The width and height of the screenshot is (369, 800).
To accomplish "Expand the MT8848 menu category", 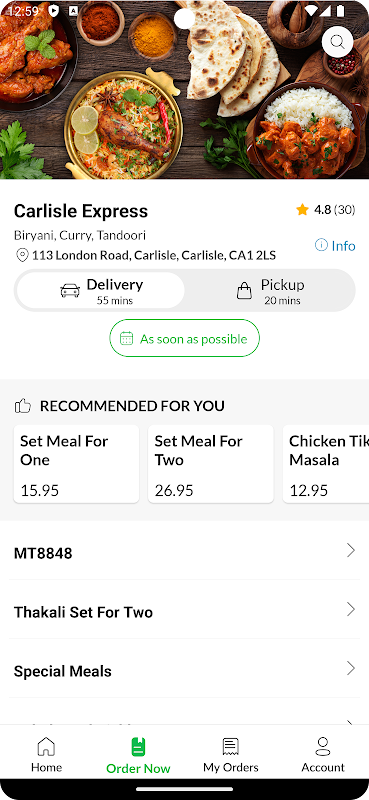I will point(184,552).
